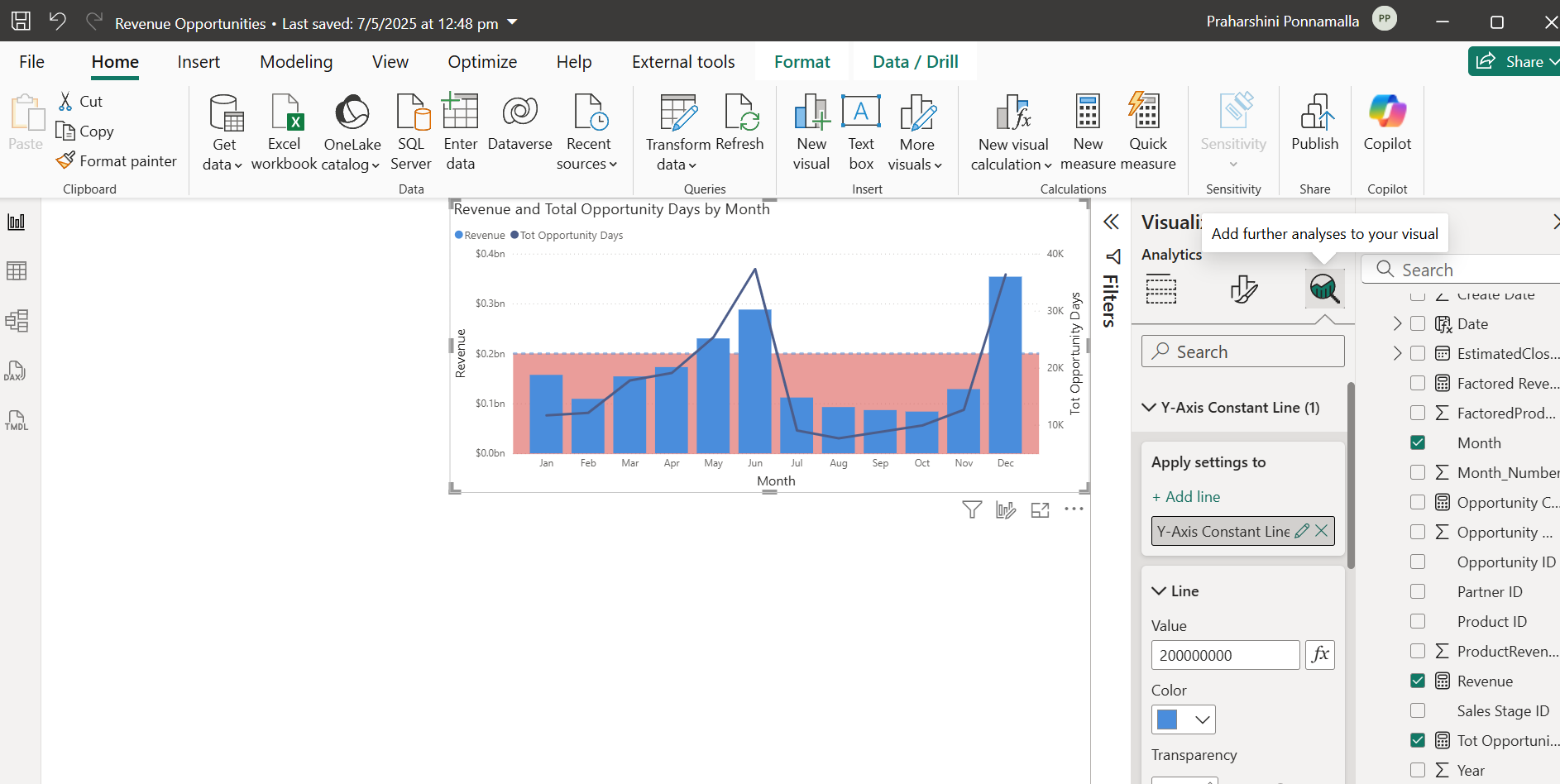Check the Date field checkbox
Screen dimensions: 1560x784
pyautogui.click(x=1418, y=323)
